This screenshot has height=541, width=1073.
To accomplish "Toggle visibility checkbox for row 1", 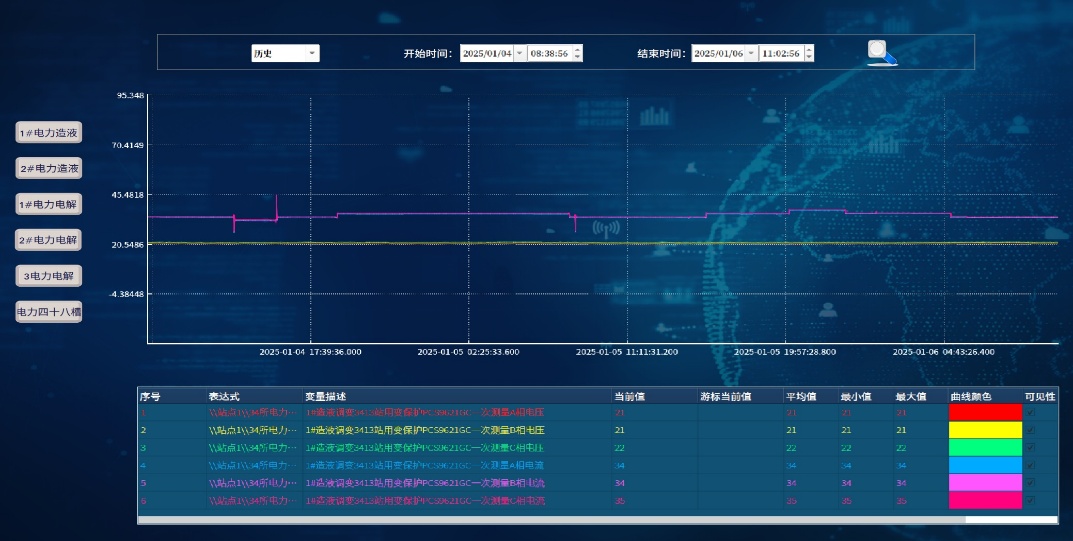I will point(1031,412).
